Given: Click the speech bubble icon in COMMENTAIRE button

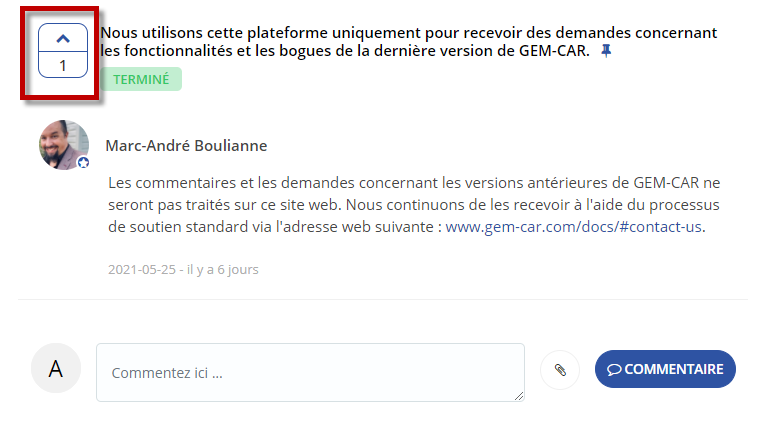Looking at the screenshot, I should 614,370.
